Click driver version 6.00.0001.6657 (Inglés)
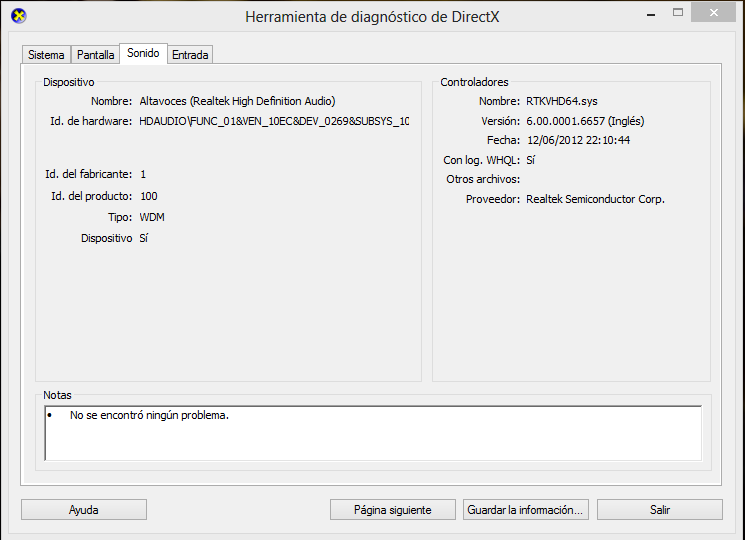745x540 pixels. click(585, 121)
